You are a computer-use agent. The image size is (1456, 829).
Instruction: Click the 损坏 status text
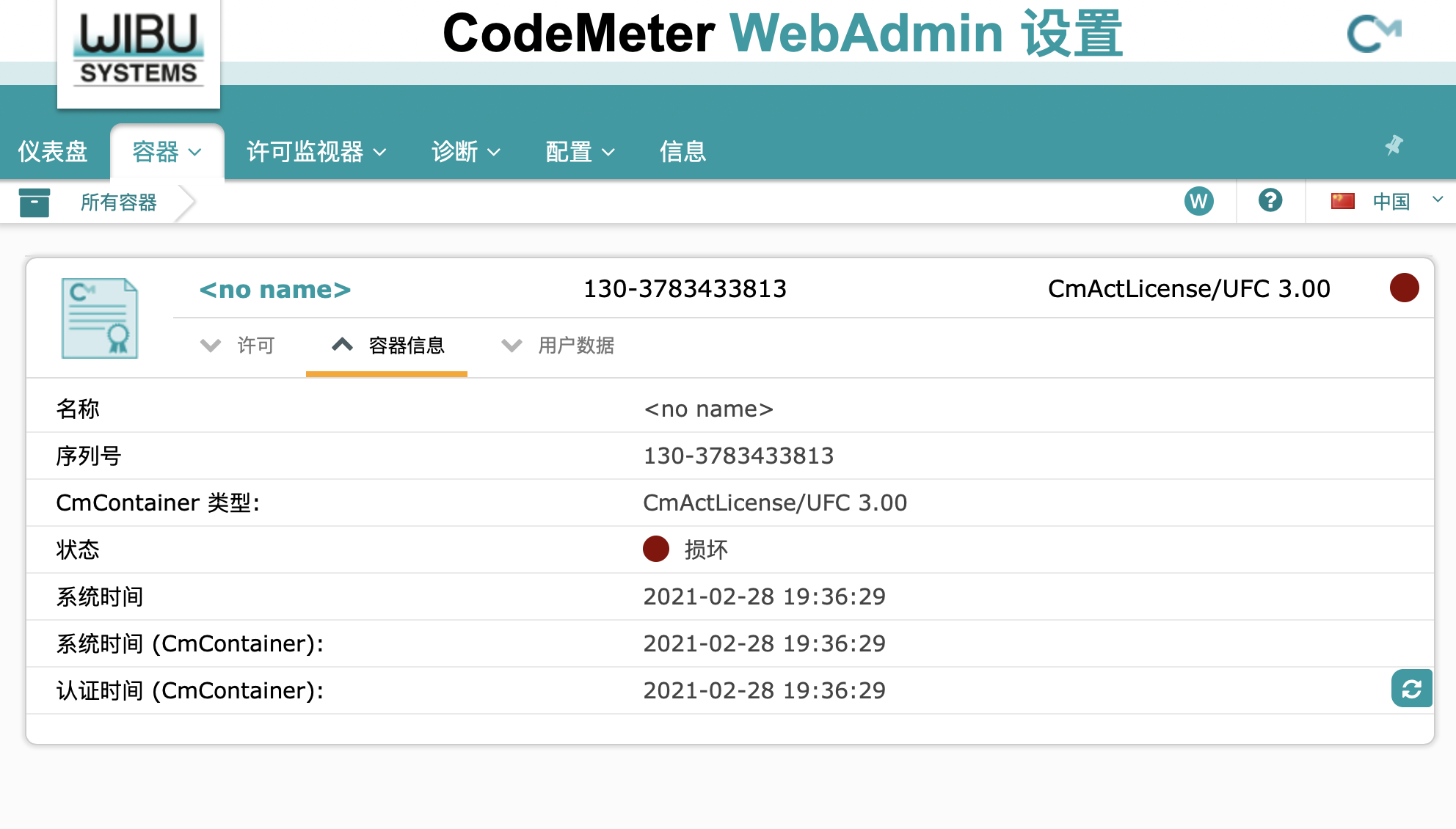click(706, 549)
